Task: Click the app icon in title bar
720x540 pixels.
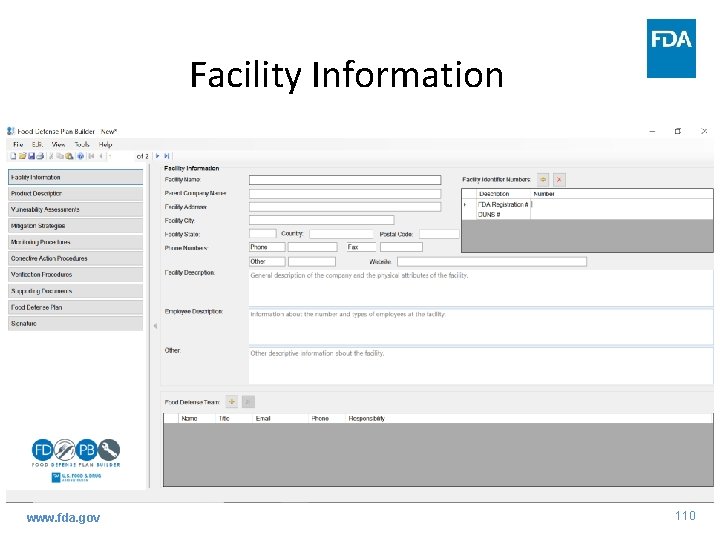Action: pos(11,131)
